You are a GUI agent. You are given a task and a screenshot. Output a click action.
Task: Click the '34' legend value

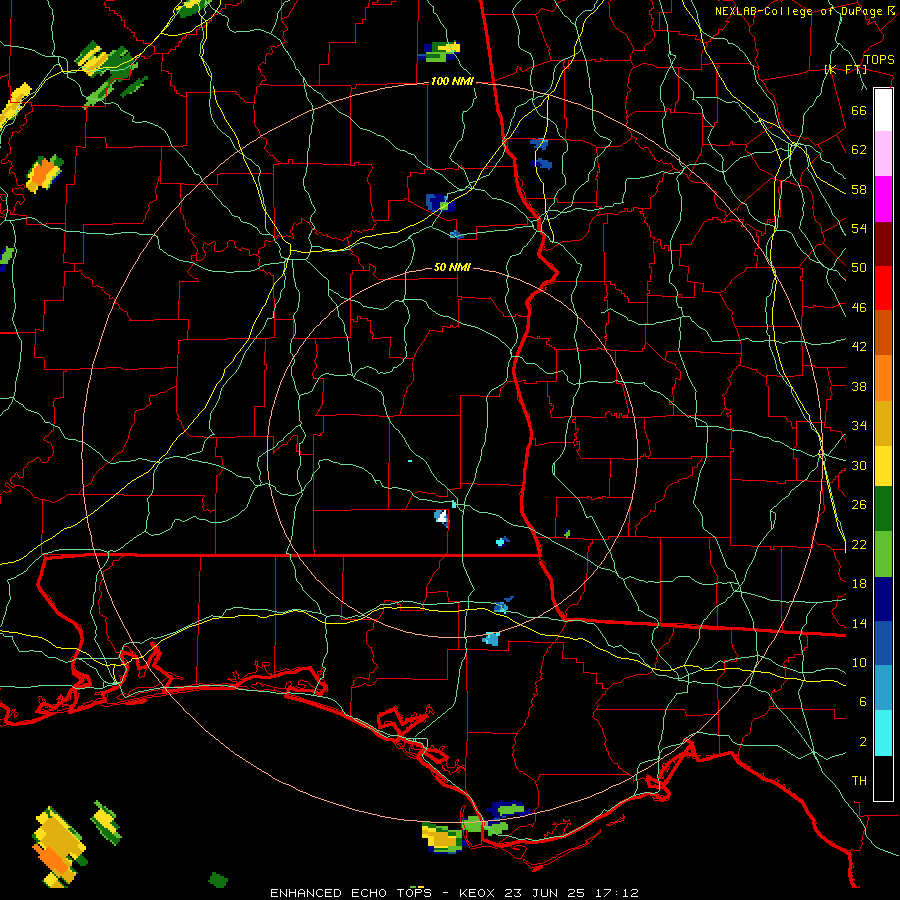point(859,425)
